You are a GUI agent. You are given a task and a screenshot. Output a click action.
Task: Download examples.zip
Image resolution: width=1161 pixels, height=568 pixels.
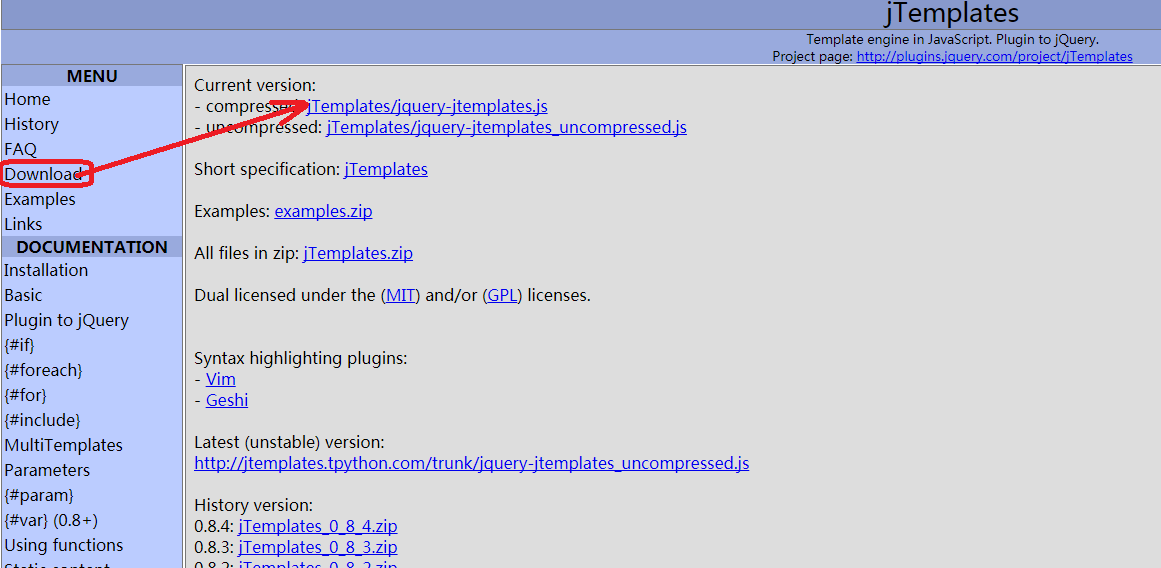[x=324, y=212]
